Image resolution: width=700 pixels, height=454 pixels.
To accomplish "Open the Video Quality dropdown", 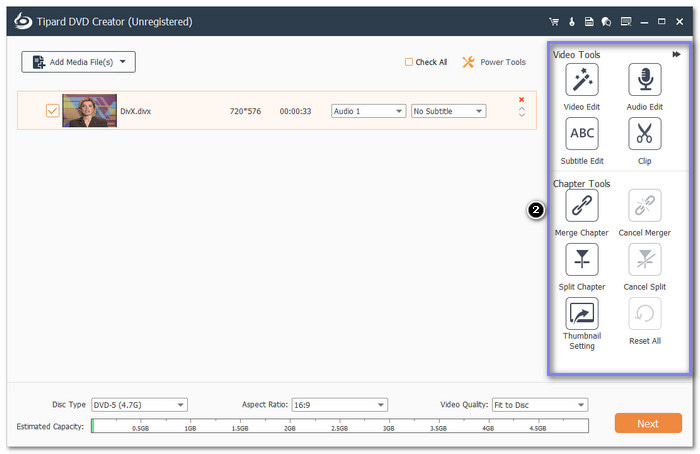I will click(540, 405).
